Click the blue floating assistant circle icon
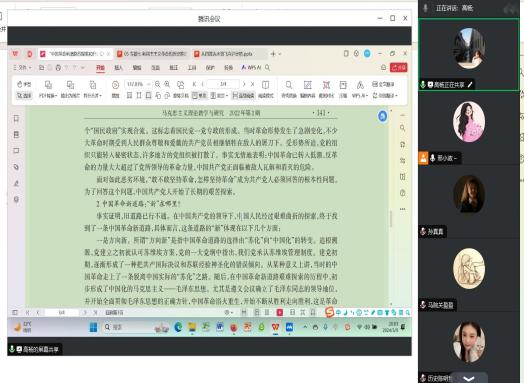 [x=383, y=116]
